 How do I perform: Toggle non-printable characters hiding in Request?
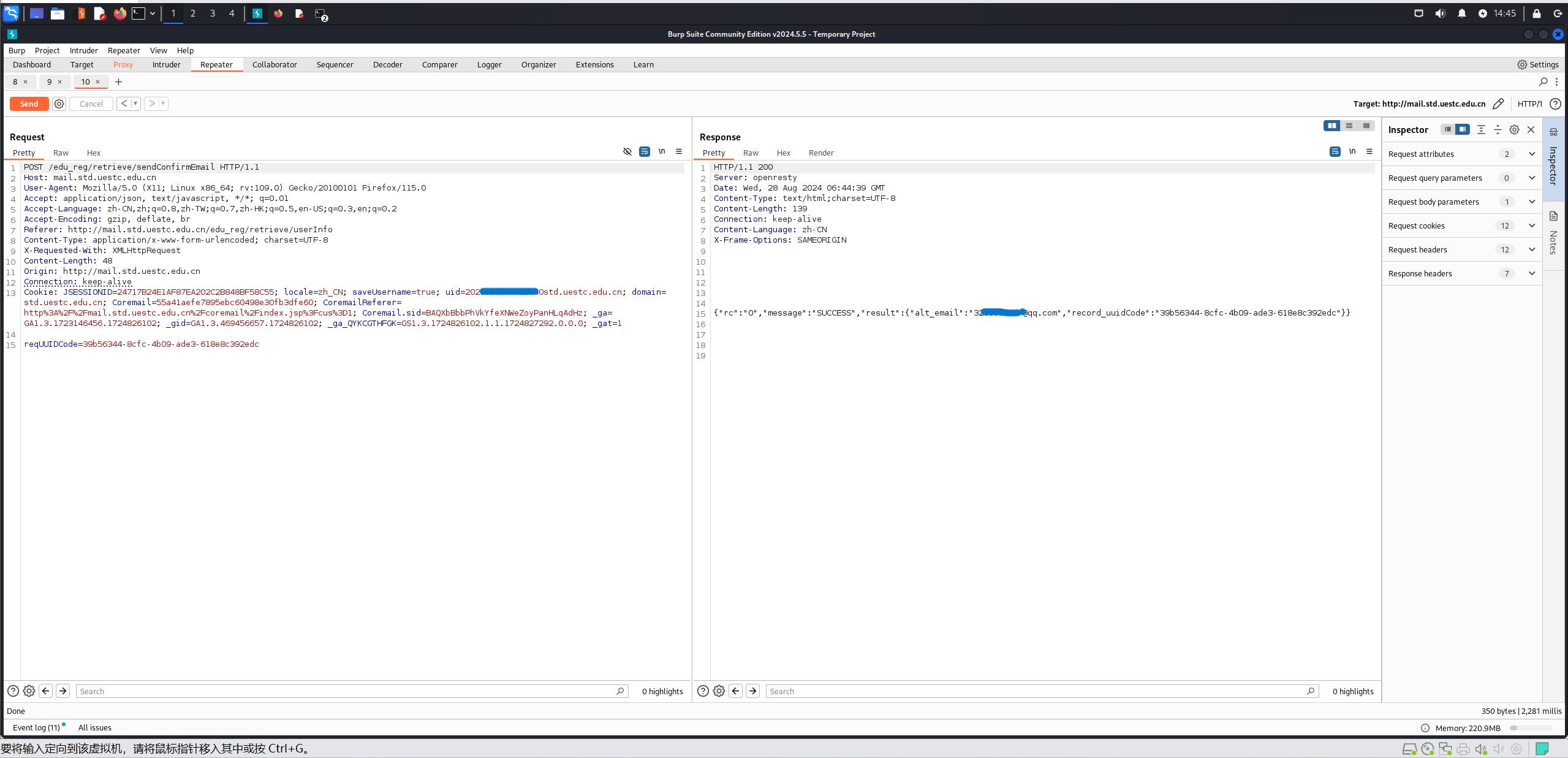tap(627, 151)
